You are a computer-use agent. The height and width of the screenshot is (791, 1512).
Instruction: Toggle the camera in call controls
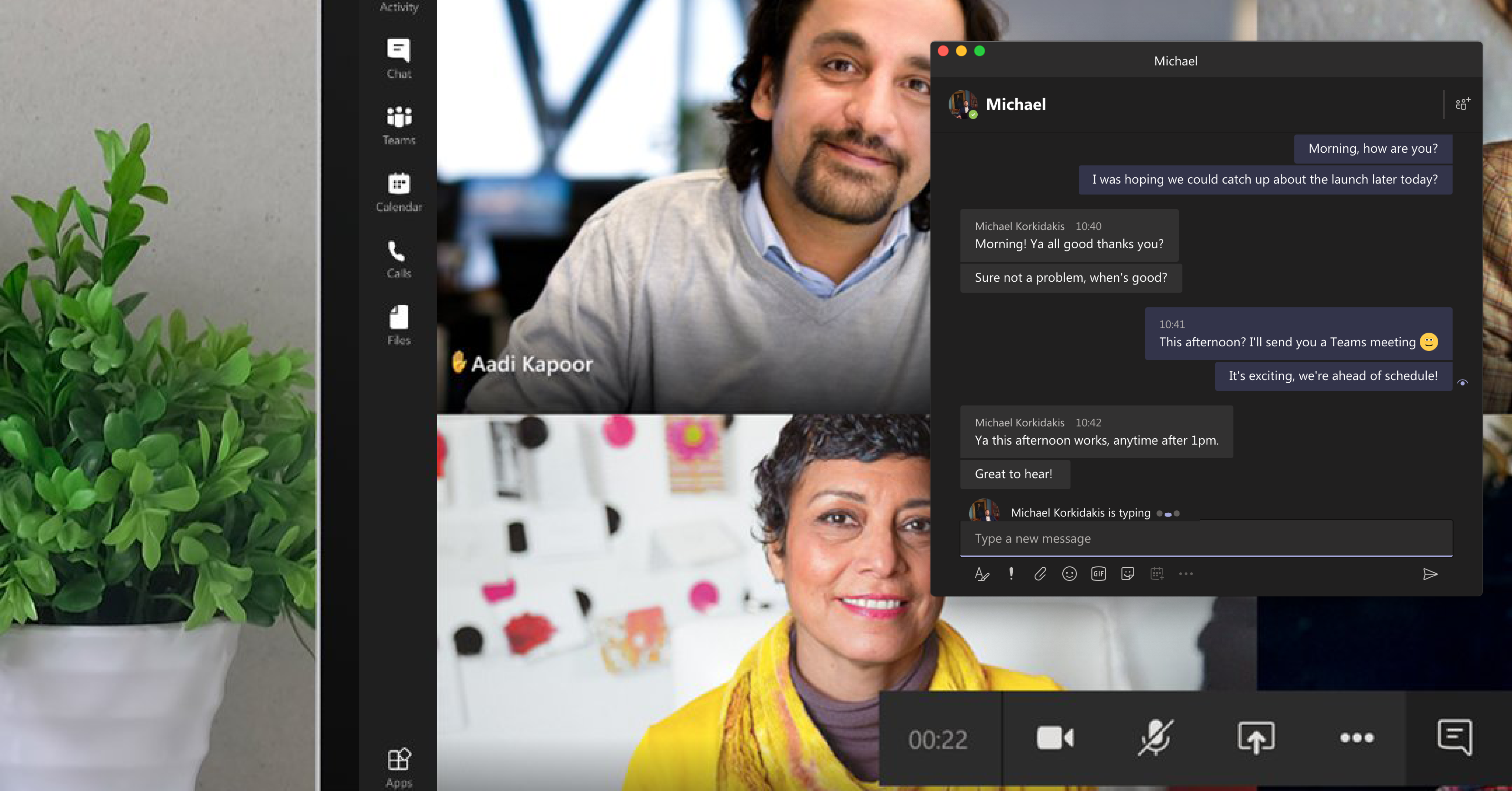coord(1055,738)
